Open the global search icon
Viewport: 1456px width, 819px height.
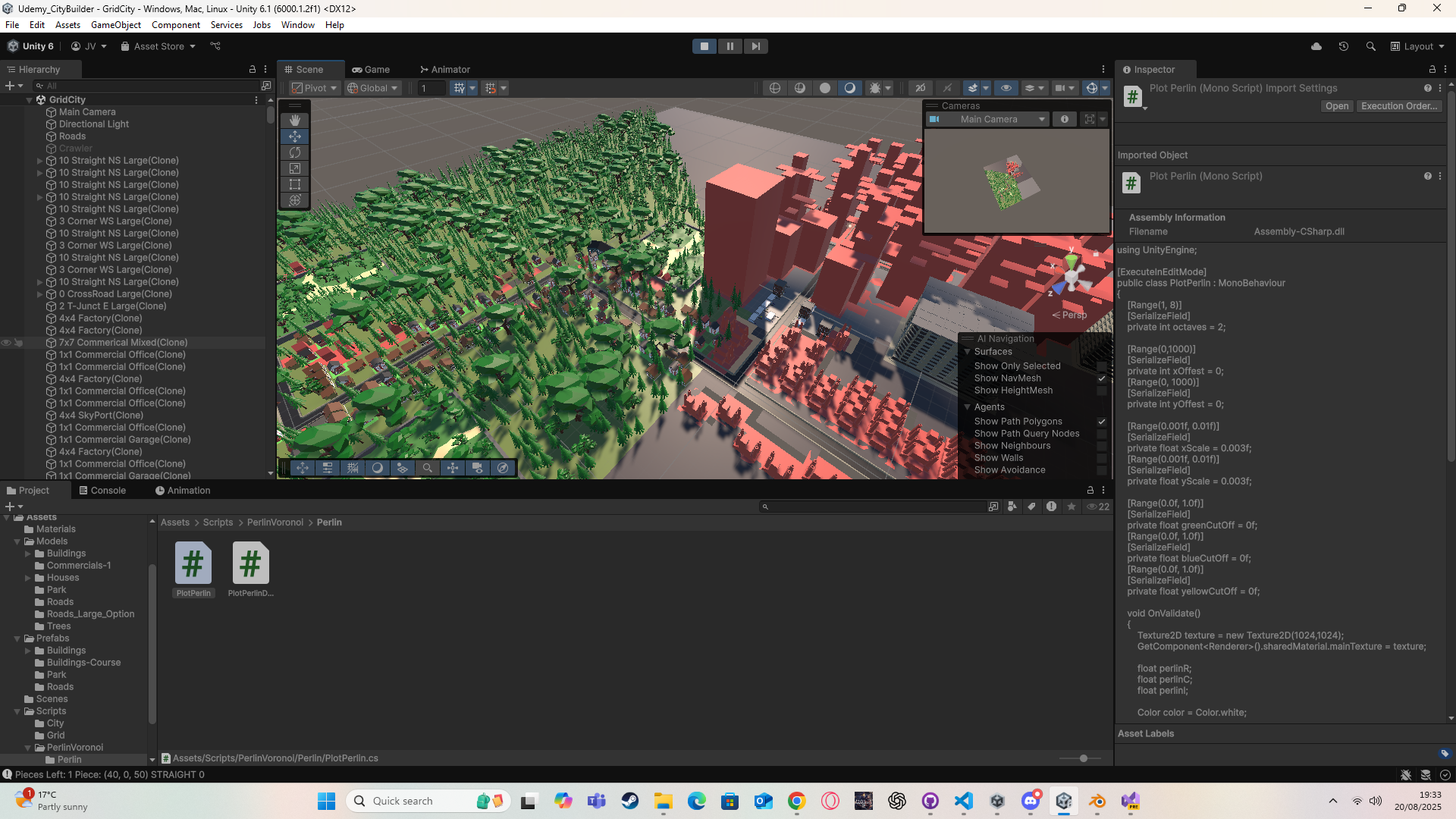(x=1371, y=46)
